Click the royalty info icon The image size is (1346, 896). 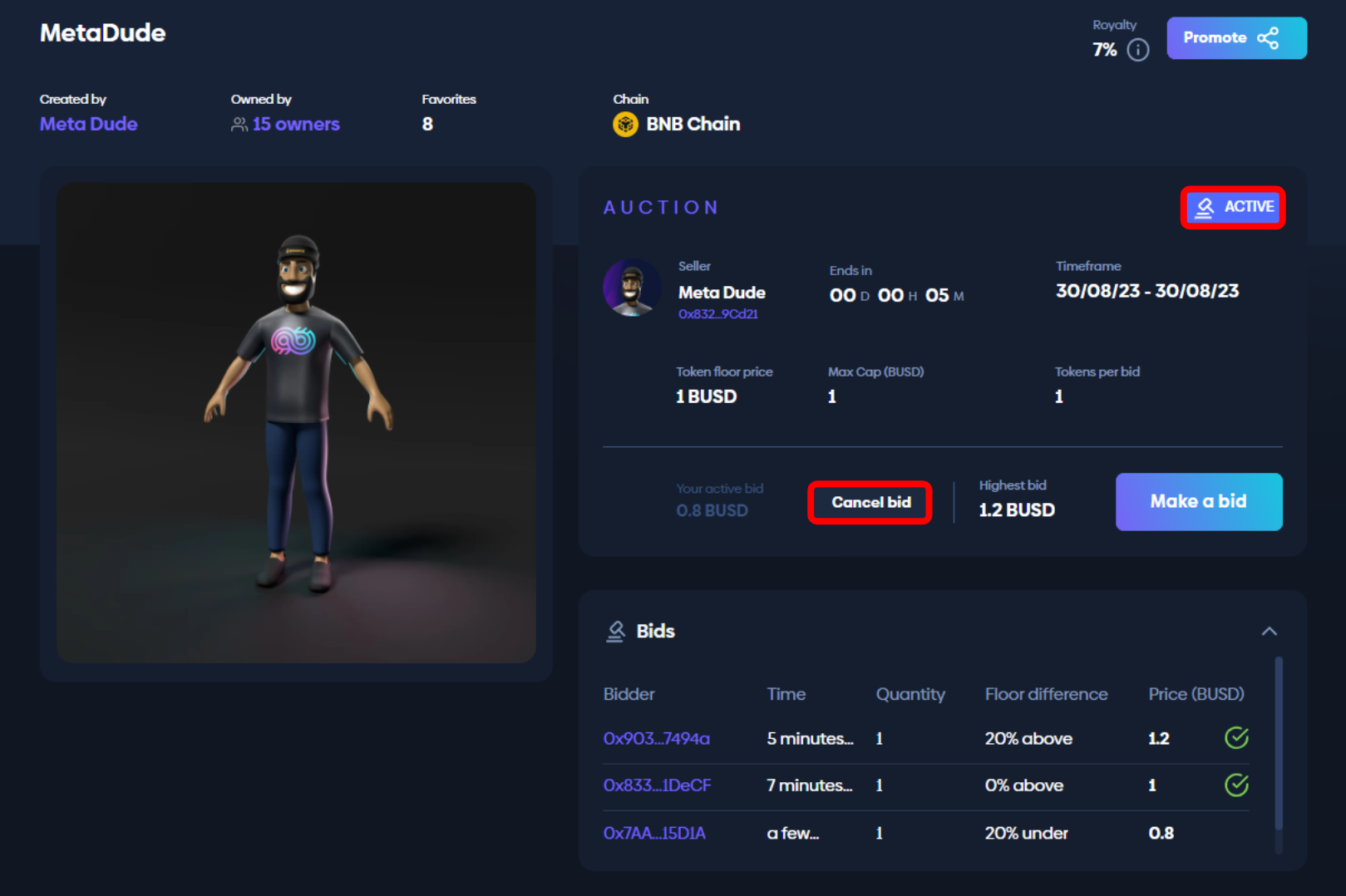click(x=1137, y=50)
